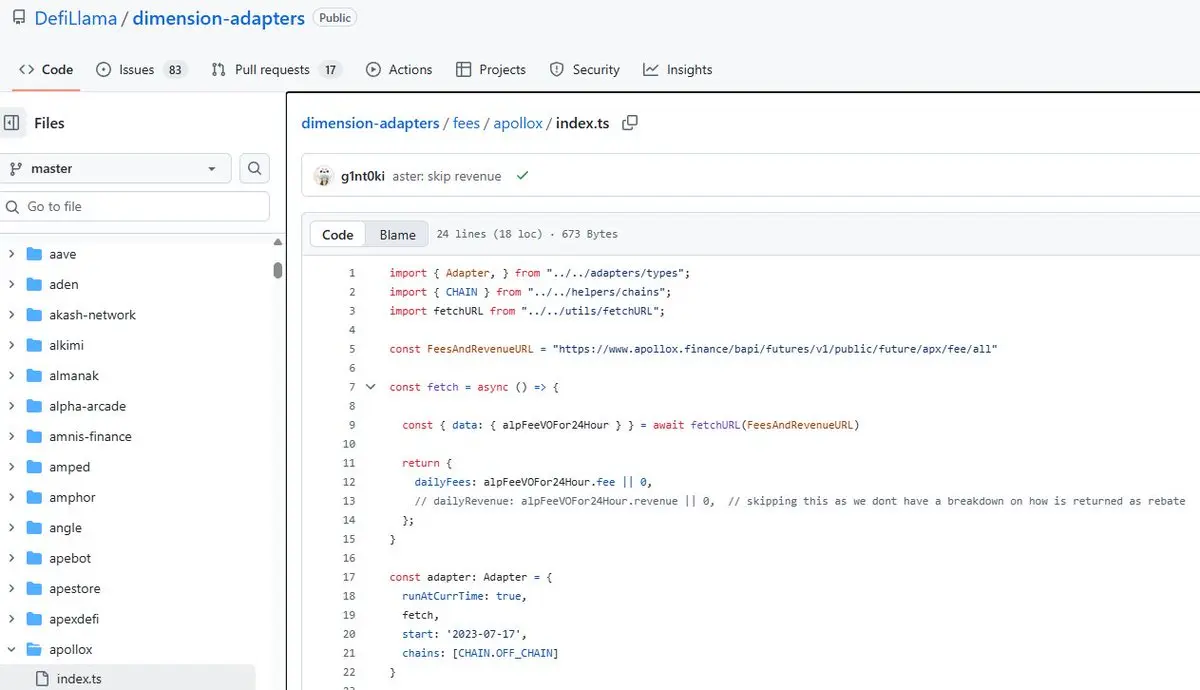Viewport: 1200px width, 690px height.
Task: Click the Security shield icon
Action: click(557, 69)
